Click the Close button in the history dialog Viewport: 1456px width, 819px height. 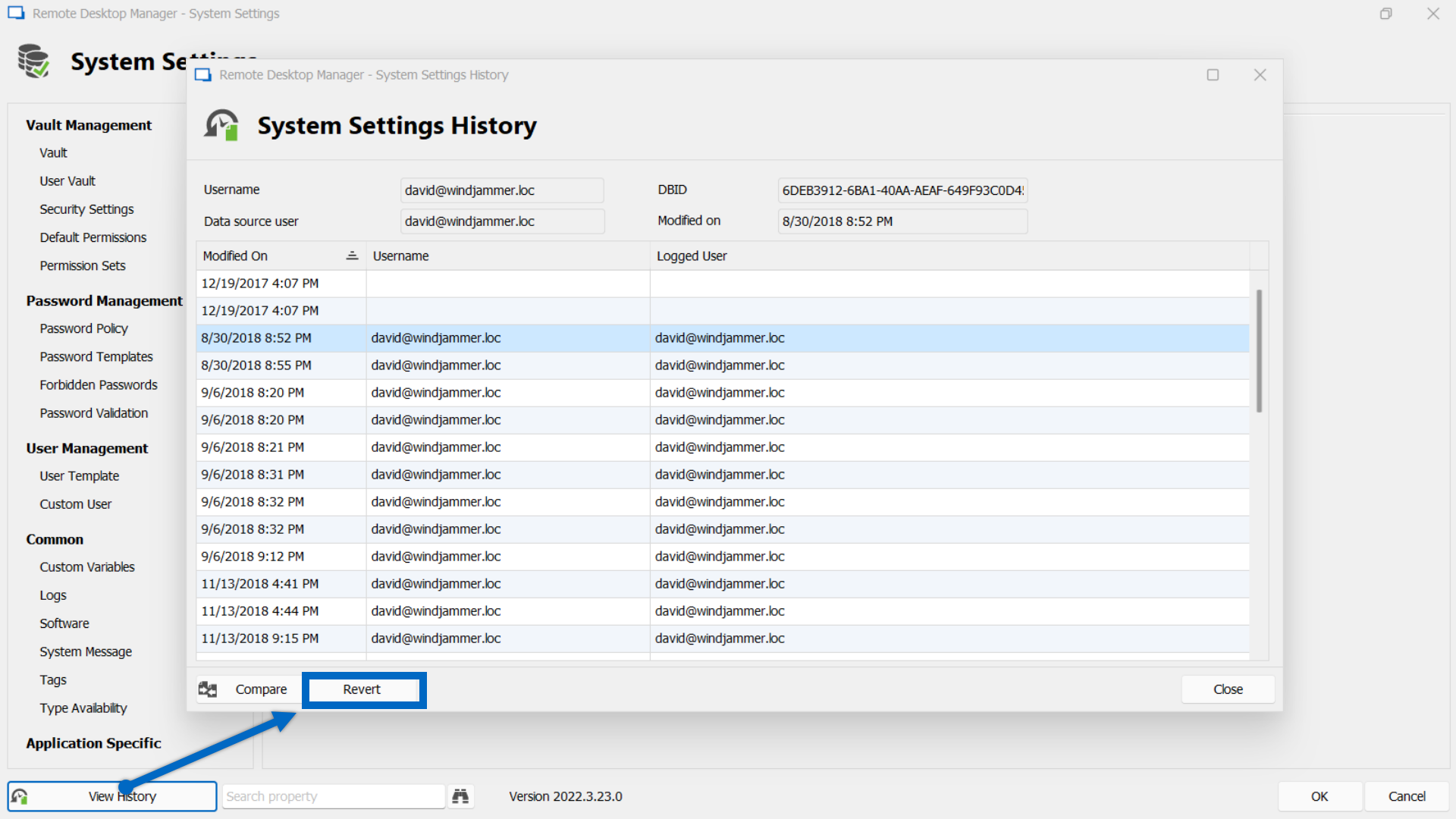coord(1227,689)
